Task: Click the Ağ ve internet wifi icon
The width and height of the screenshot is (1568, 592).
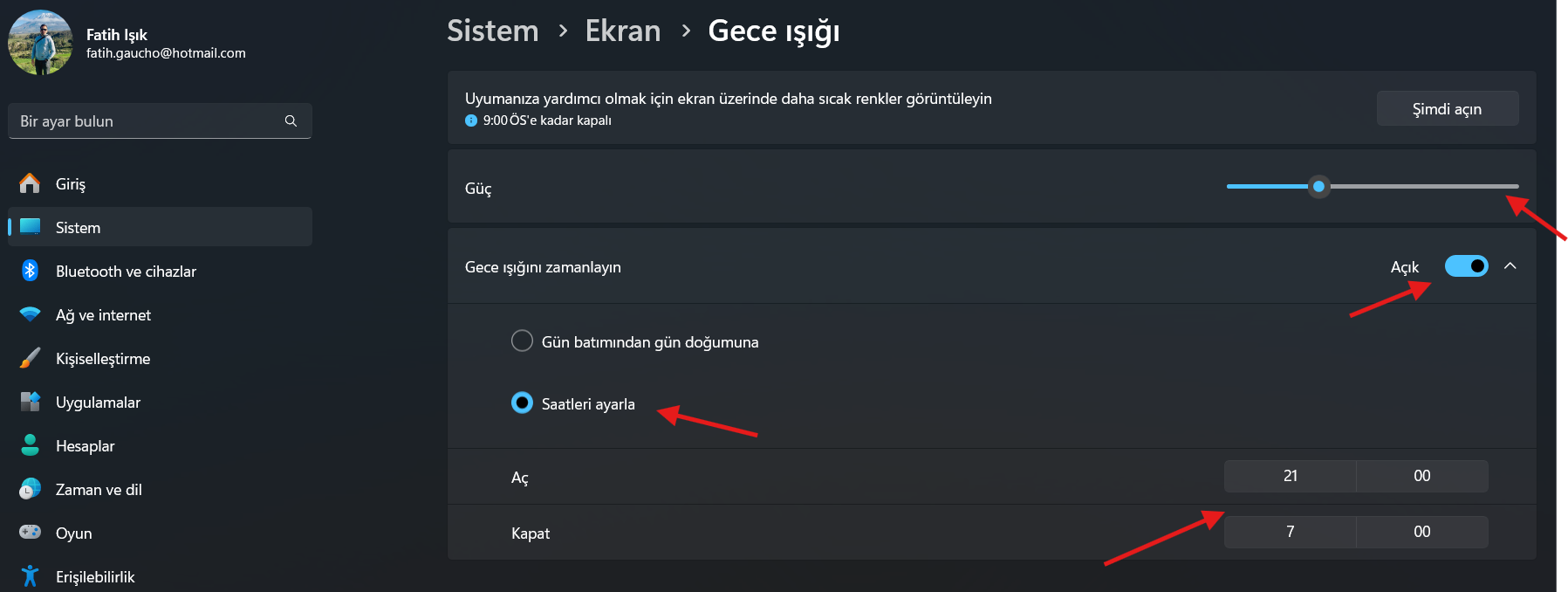Action: point(30,314)
